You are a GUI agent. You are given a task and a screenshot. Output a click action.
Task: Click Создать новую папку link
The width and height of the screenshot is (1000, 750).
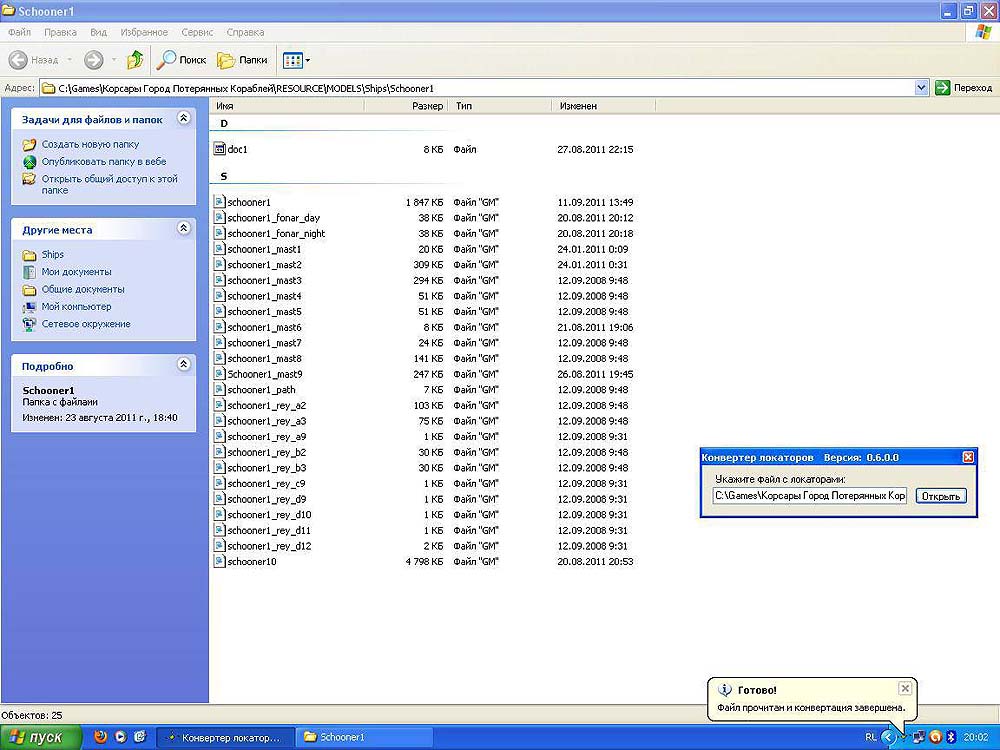click(x=90, y=144)
